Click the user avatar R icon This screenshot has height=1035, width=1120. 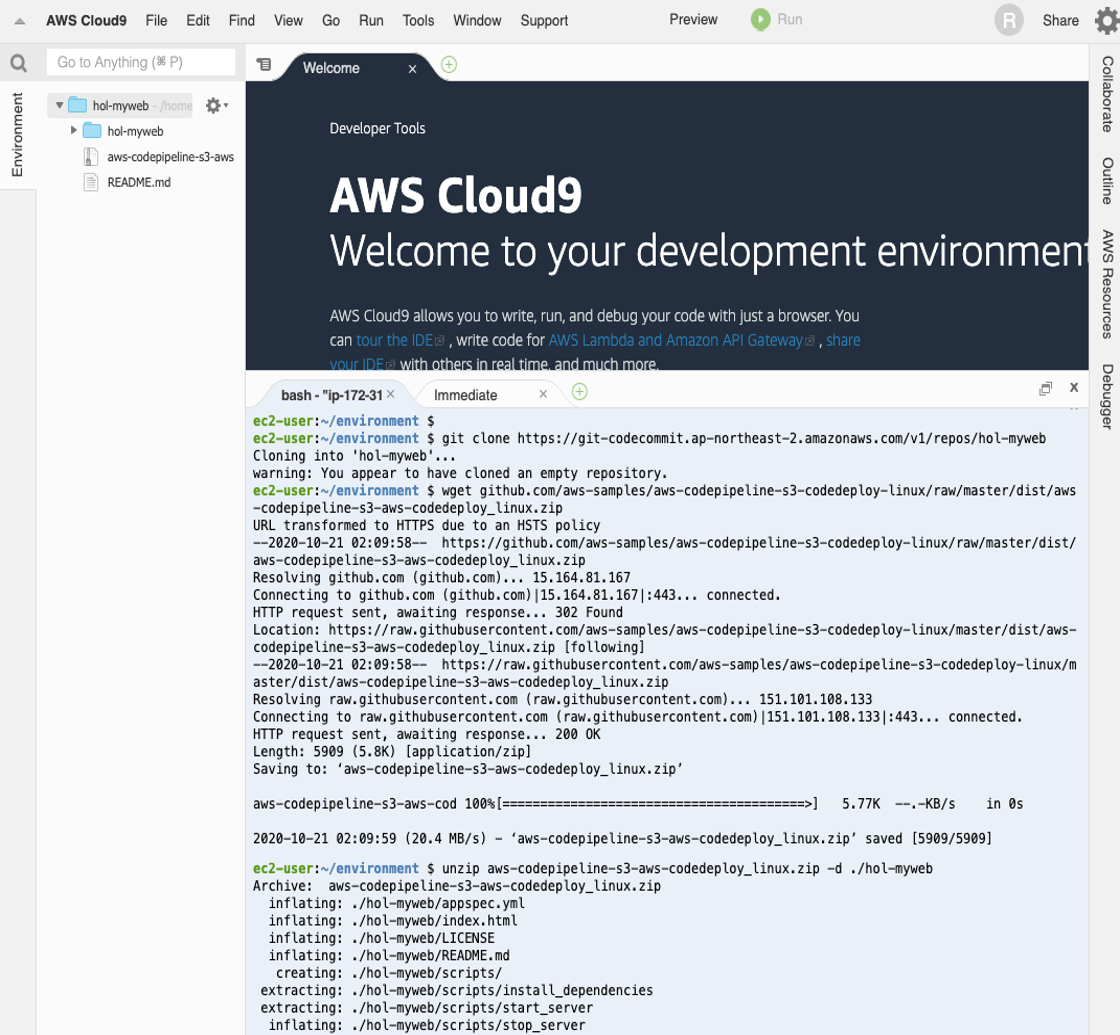click(x=1009, y=21)
